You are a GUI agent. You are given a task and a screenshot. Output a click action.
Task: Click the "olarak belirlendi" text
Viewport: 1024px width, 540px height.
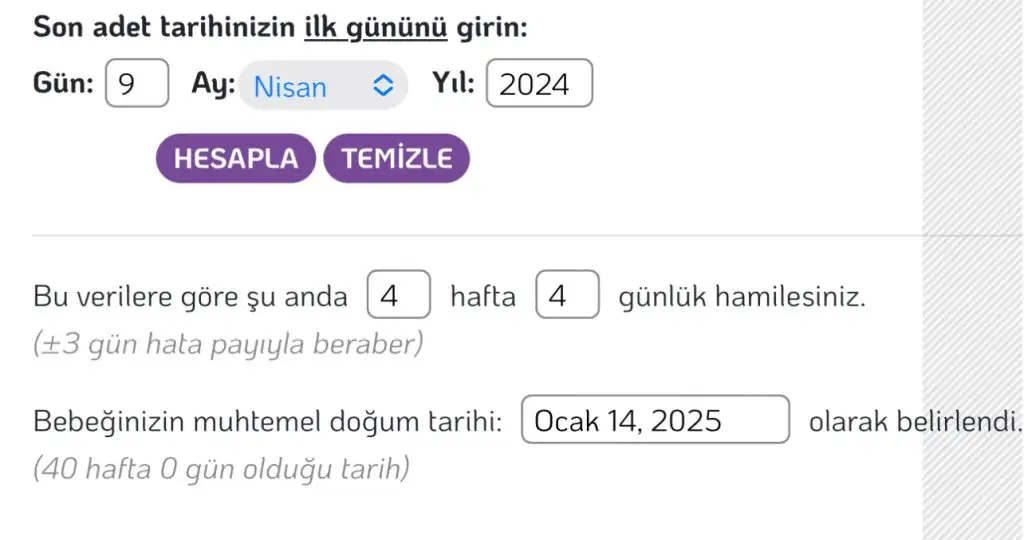point(914,421)
